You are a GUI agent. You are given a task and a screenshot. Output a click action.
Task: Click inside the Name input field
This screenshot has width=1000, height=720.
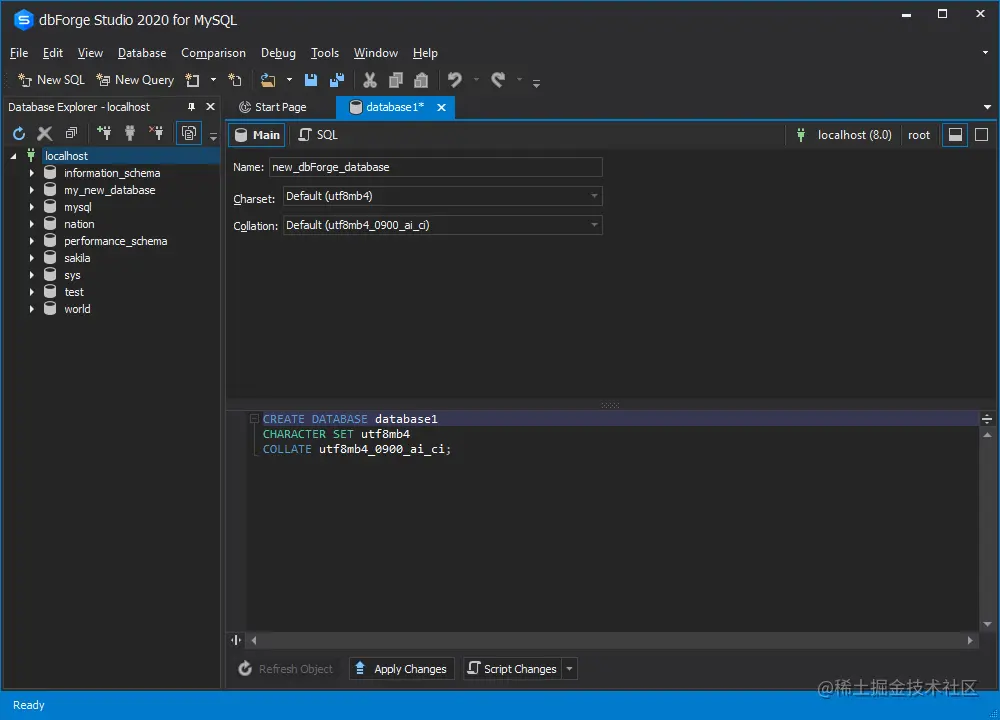436,167
